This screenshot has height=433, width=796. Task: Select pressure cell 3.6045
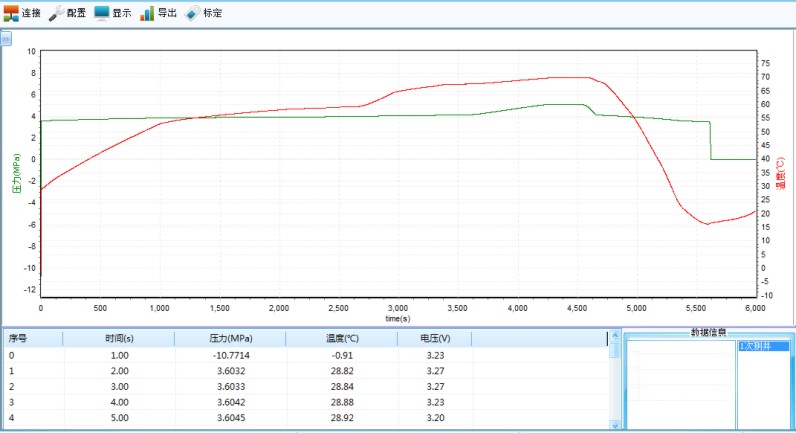tap(231, 418)
